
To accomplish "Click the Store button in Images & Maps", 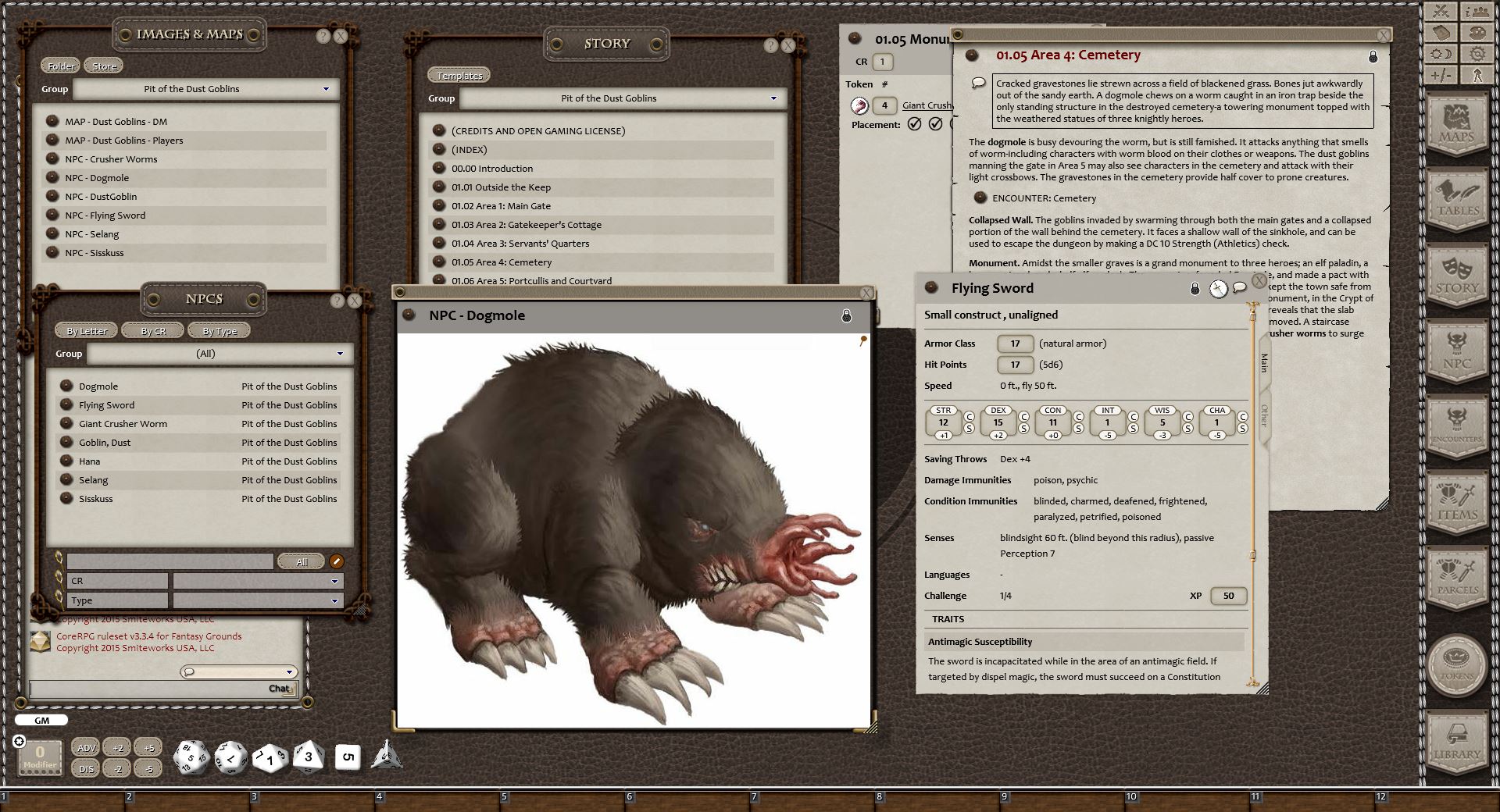I will 103,66.
